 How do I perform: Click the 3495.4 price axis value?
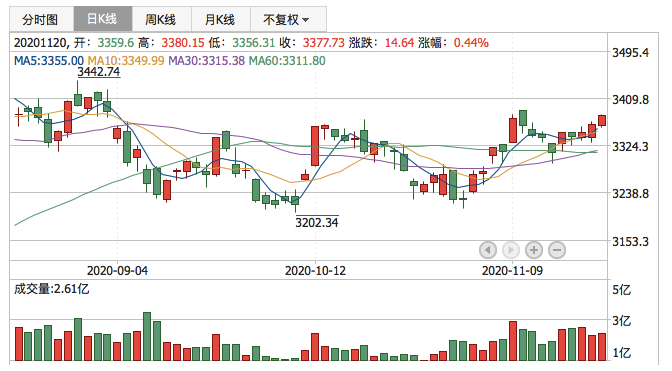[630, 53]
